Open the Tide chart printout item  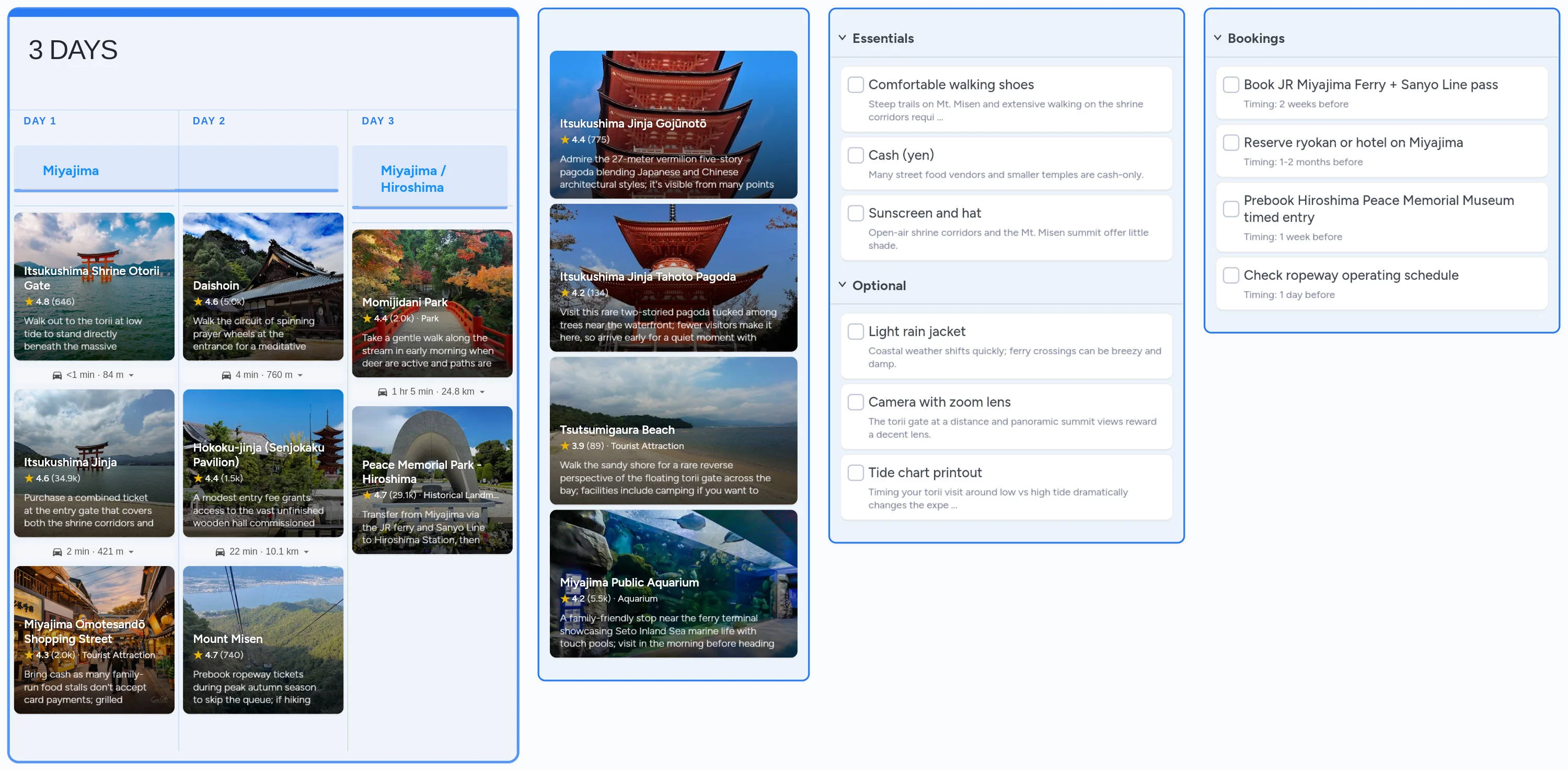click(x=925, y=472)
